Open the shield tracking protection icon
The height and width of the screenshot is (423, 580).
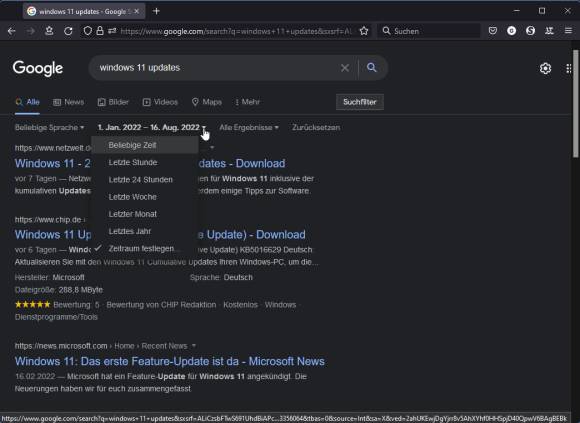(x=87, y=31)
